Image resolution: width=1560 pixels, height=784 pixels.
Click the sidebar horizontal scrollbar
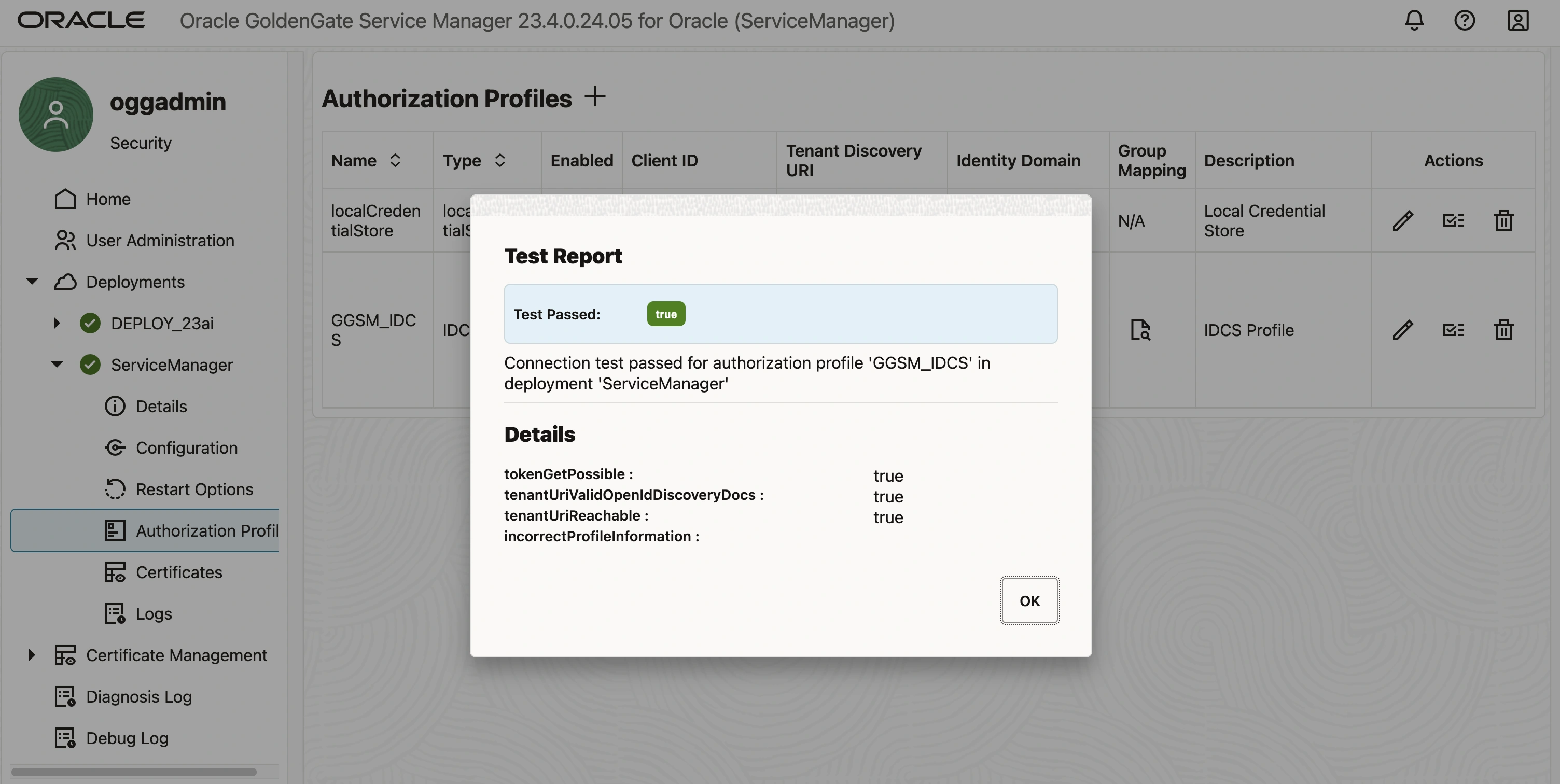tap(133, 772)
